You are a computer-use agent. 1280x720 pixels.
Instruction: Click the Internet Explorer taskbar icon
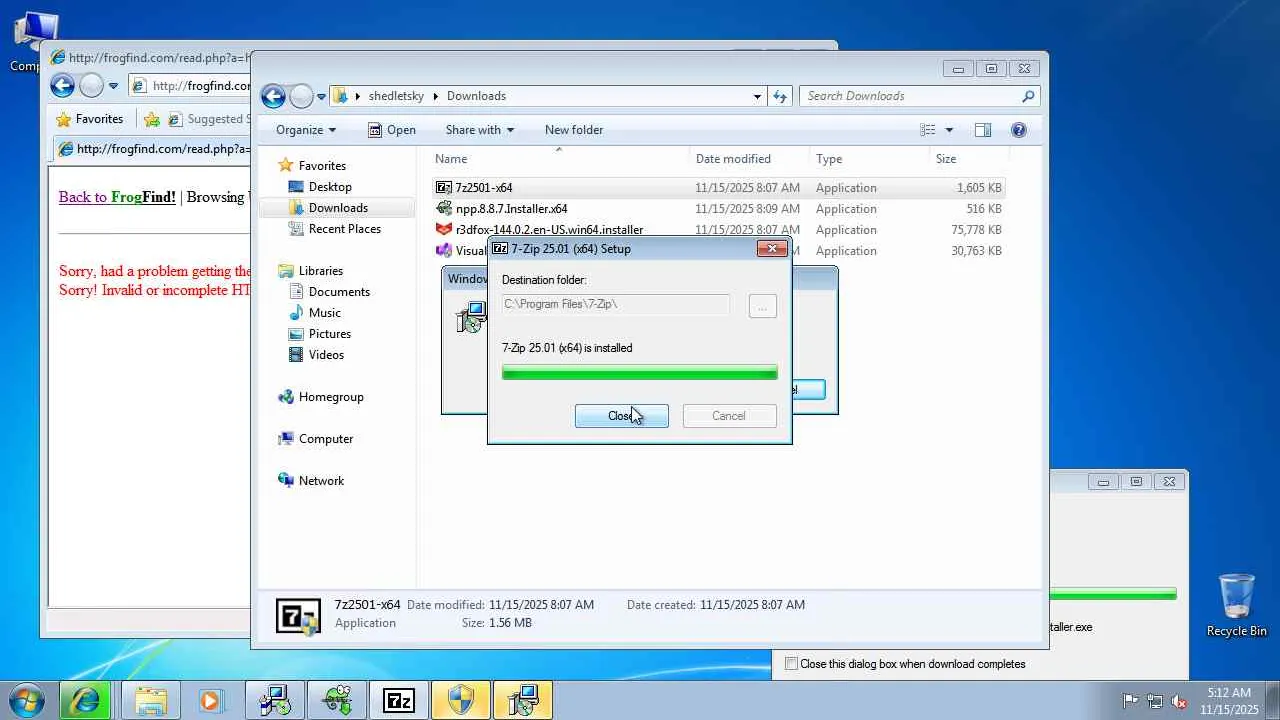(86, 701)
